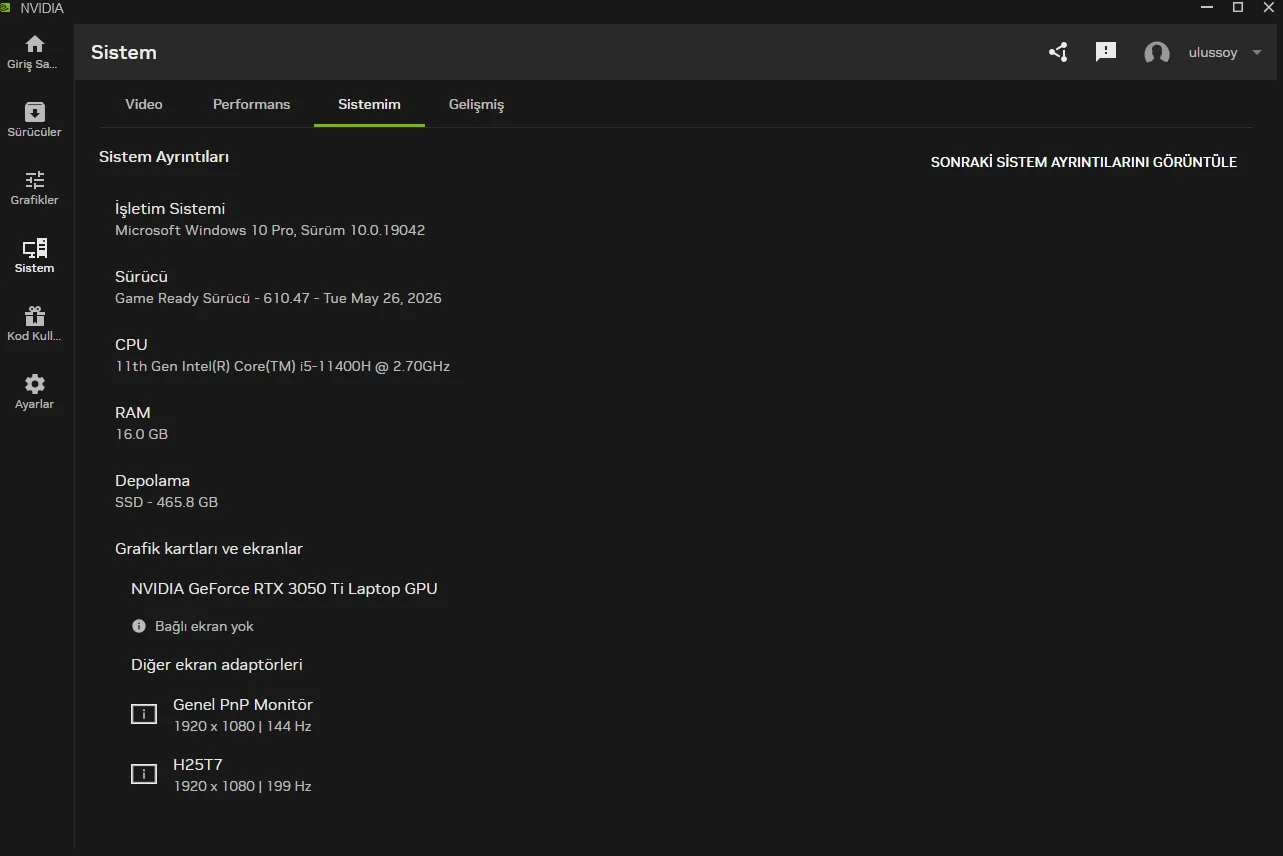Click SONRAKİ SİSTEM AYRINTILARINI GÖRÜNTÜLE

click(1084, 162)
